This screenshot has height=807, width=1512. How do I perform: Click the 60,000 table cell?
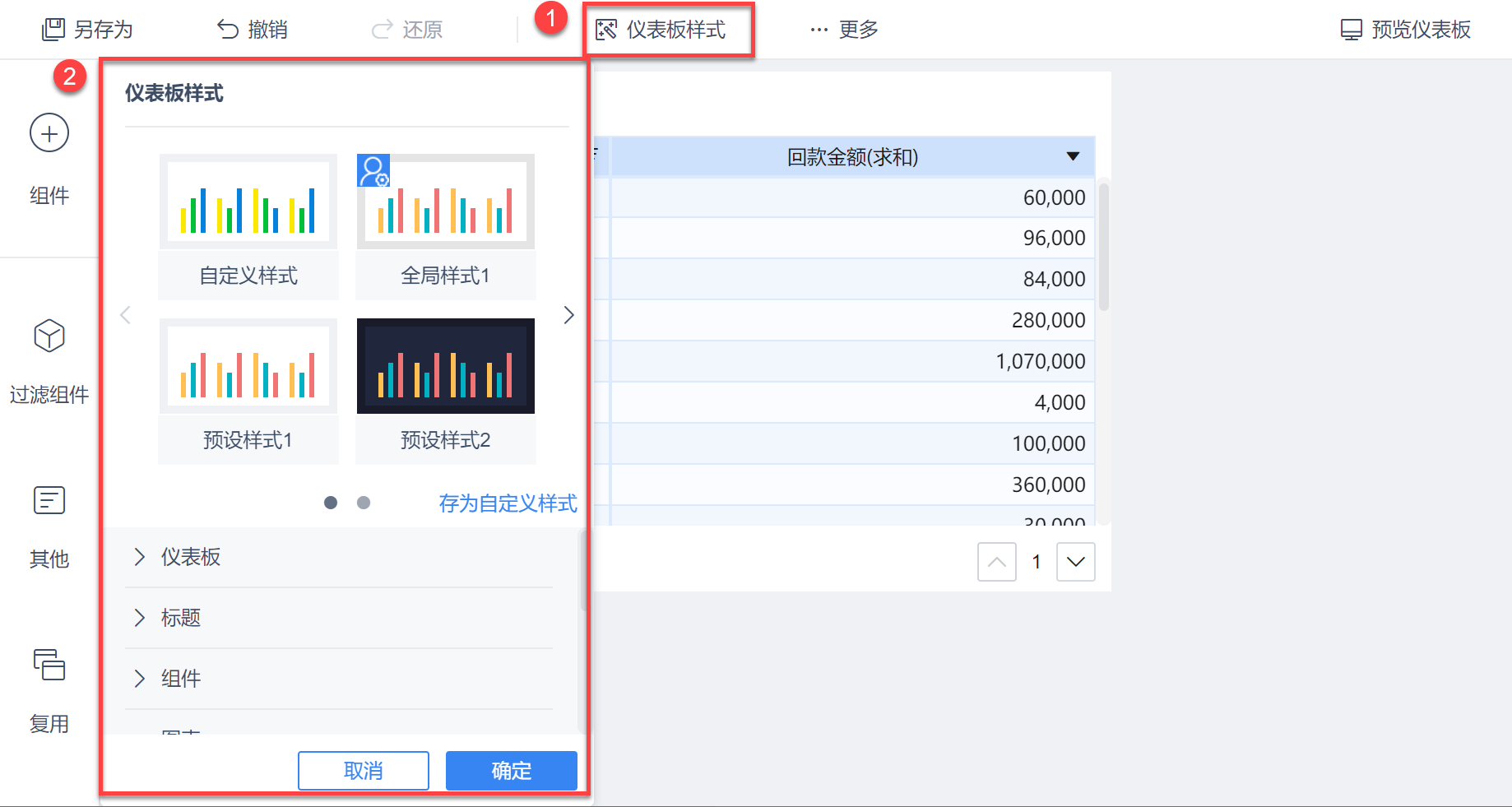point(853,197)
